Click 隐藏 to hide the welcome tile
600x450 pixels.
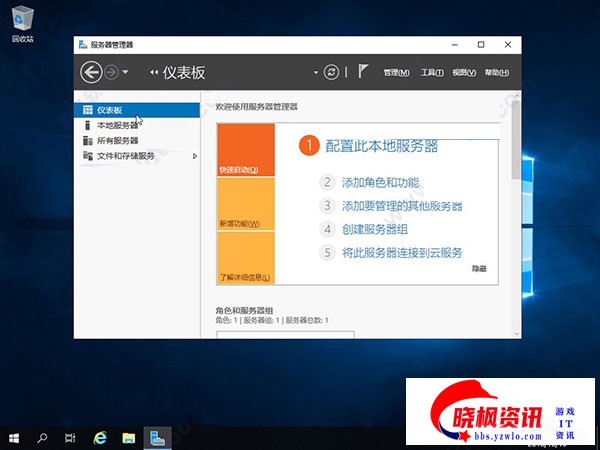tap(479, 269)
